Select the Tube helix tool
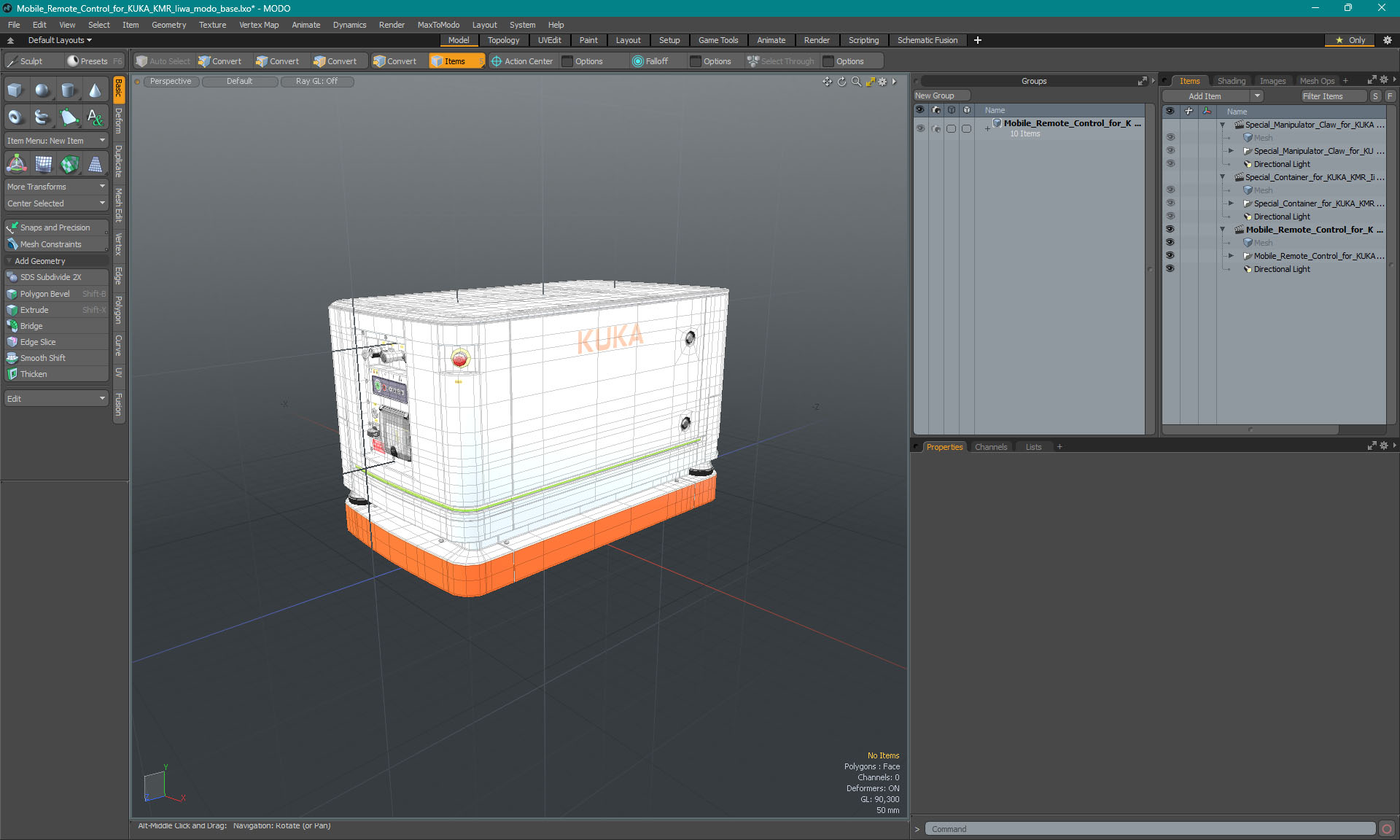The image size is (1400, 840). click(x=42, y=117)
